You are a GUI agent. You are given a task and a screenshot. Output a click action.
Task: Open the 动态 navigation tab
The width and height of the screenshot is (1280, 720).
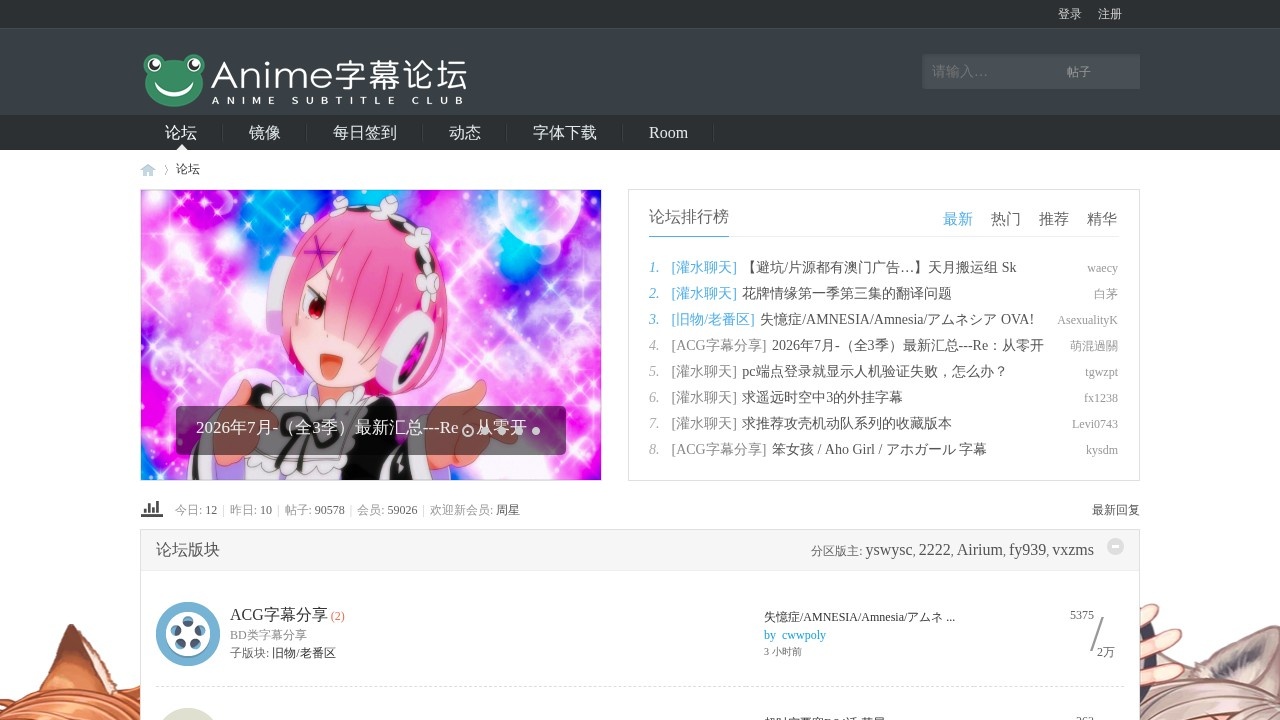(465, 133)
